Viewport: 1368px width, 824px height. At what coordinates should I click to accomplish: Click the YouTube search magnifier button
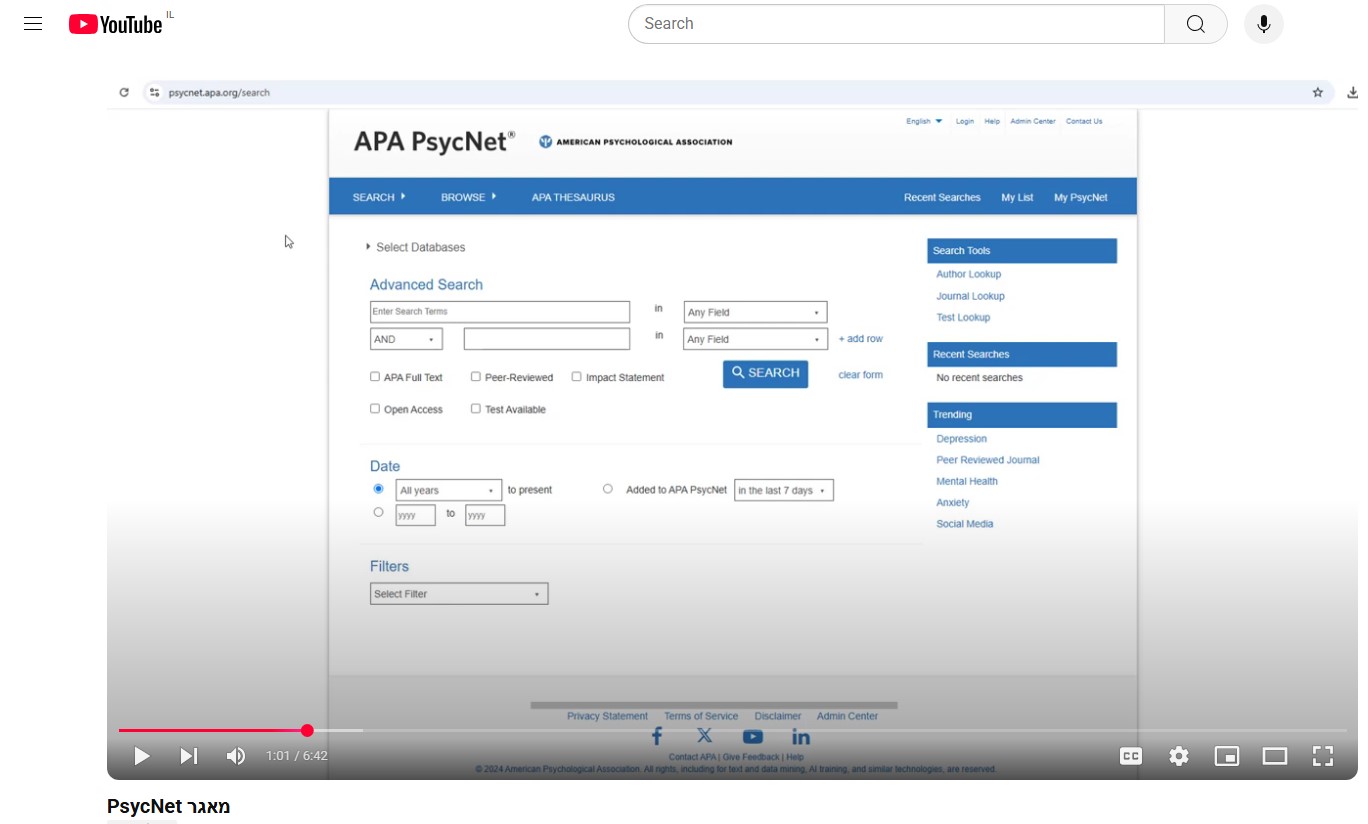pyautogui.click(x=1196, y=24)
